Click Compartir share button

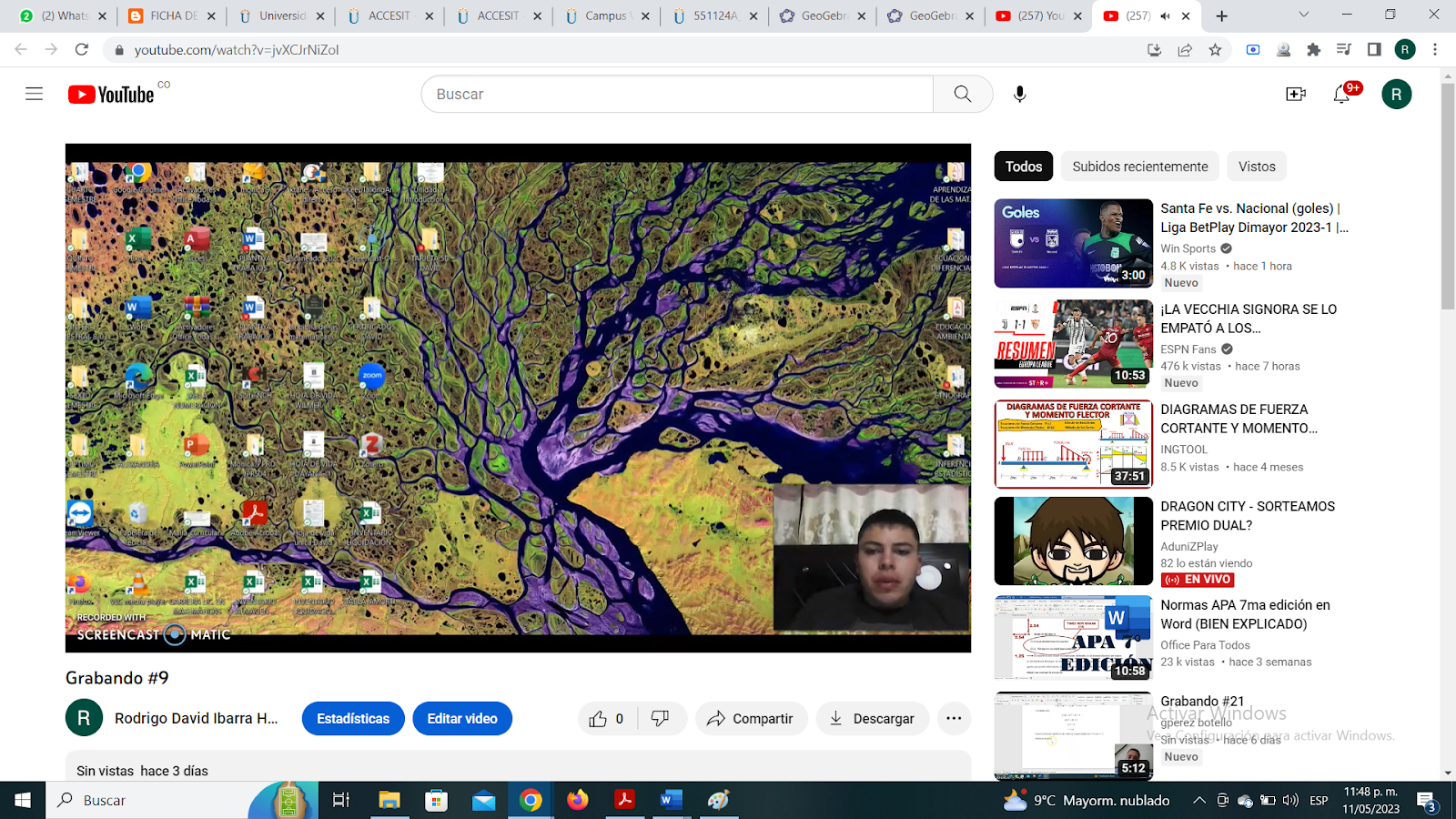click(x=752, y=719)
